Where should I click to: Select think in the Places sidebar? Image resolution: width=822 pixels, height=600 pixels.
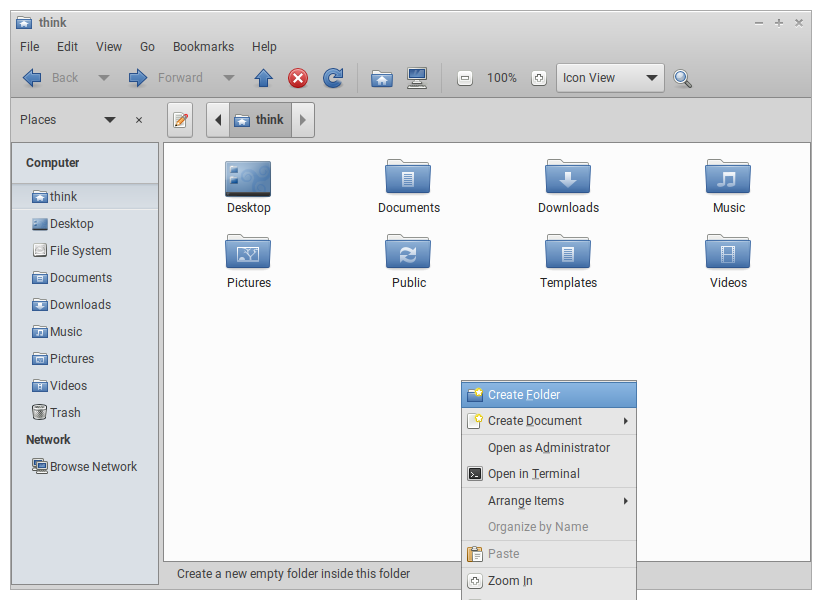(x=85, y=197)
